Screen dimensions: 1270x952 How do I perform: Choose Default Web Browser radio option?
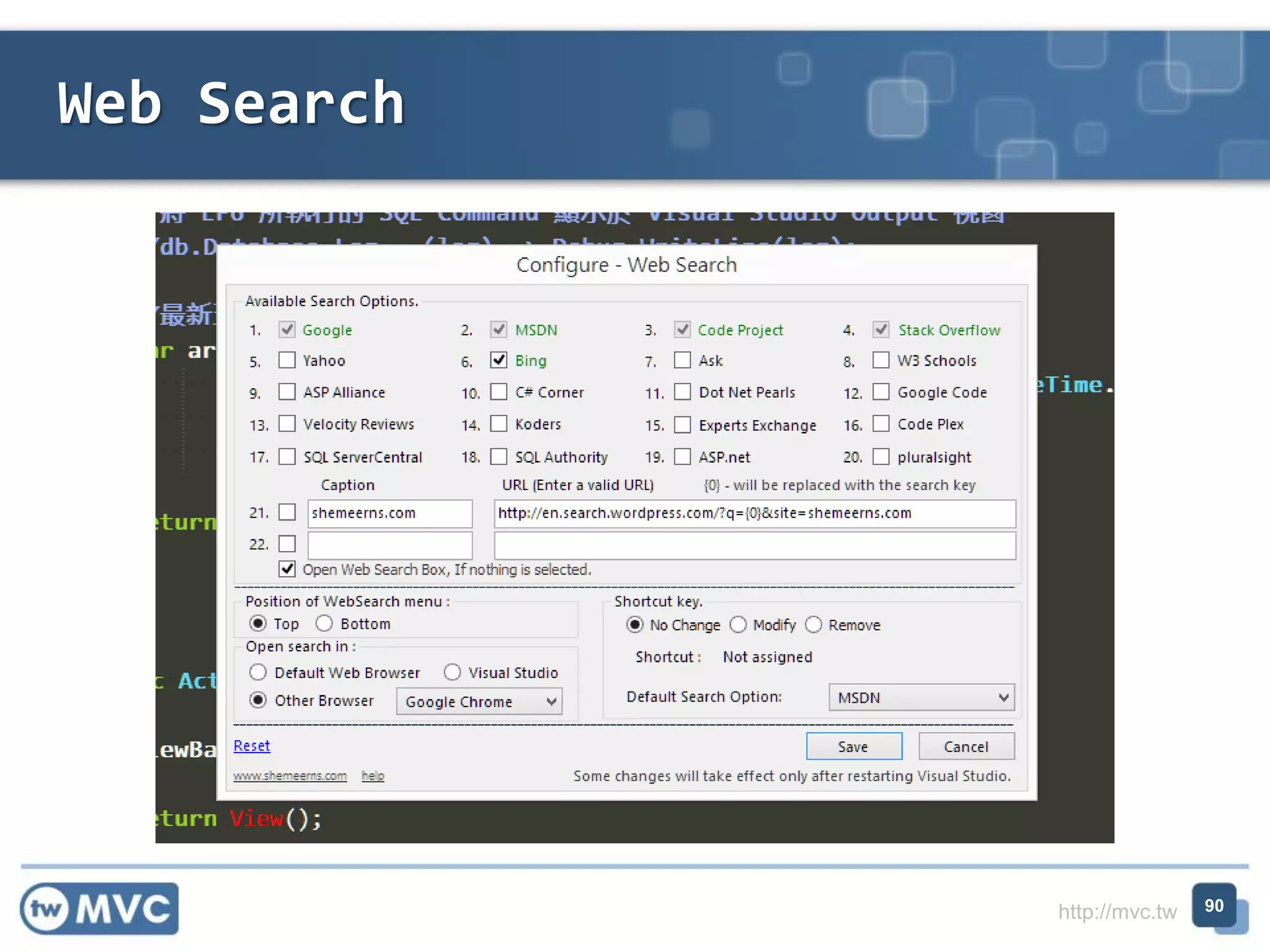tap(258, 672)
